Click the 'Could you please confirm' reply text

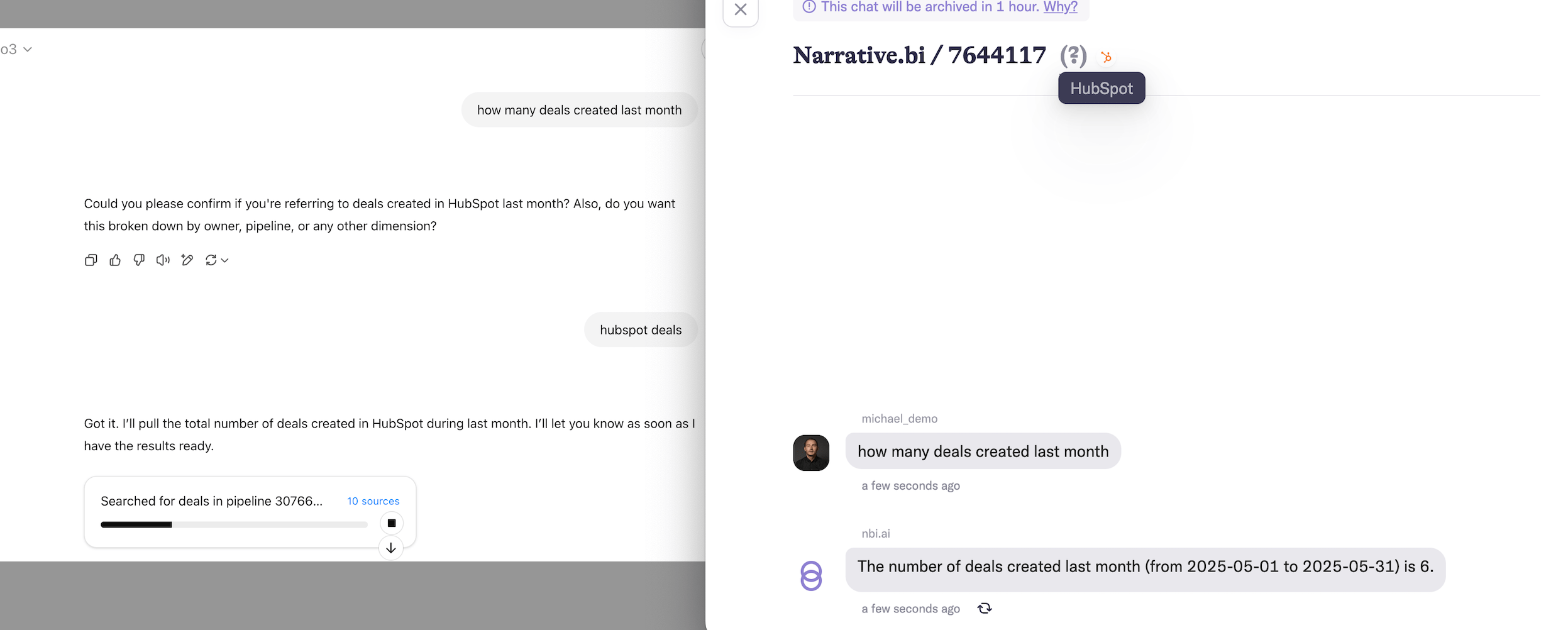380,214
